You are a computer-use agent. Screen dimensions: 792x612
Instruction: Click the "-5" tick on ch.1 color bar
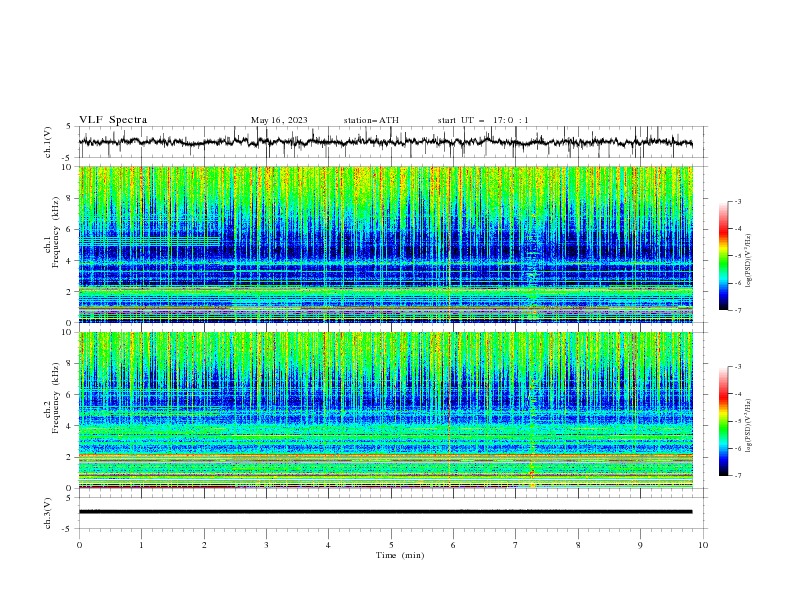738,256
